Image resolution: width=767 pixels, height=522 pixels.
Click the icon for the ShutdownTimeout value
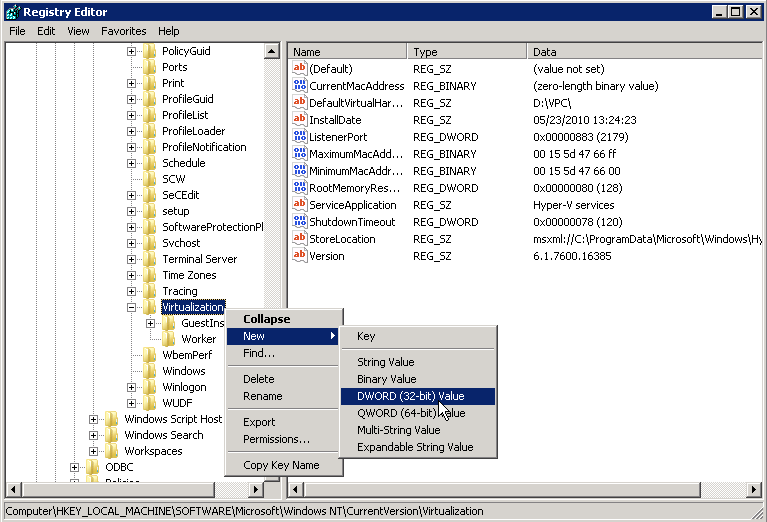click(x=299, y=222)
